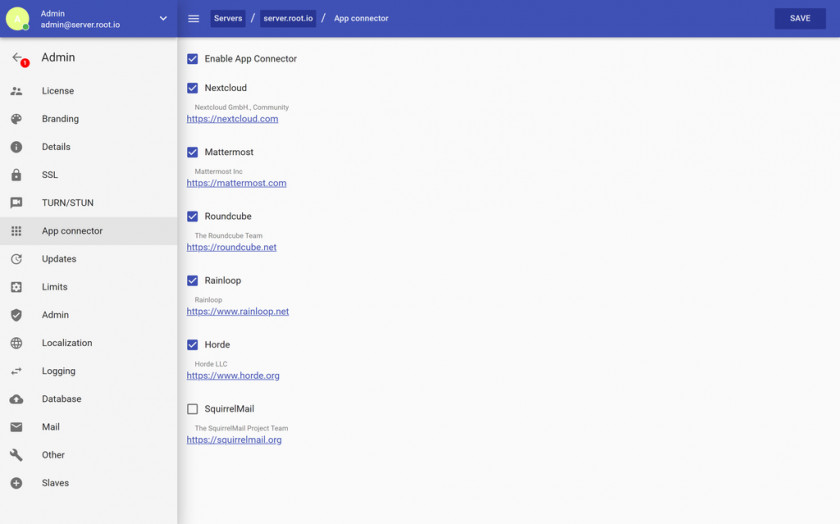Toggle the hamburger menu icon
Image resolution: width=840 pixels, height=524 pixels.
coord(193,18)
